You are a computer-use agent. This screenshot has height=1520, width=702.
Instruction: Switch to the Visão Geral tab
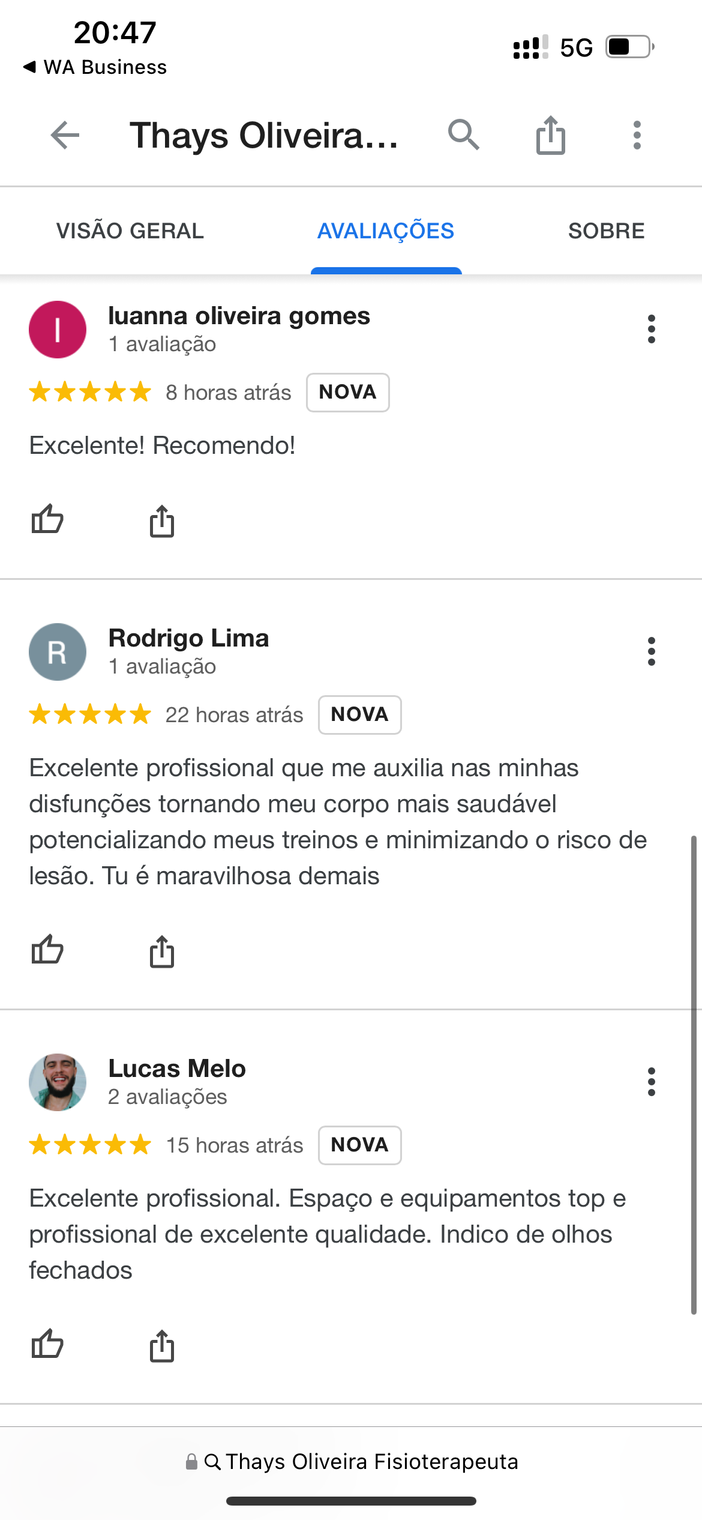(x=130, y=231)
